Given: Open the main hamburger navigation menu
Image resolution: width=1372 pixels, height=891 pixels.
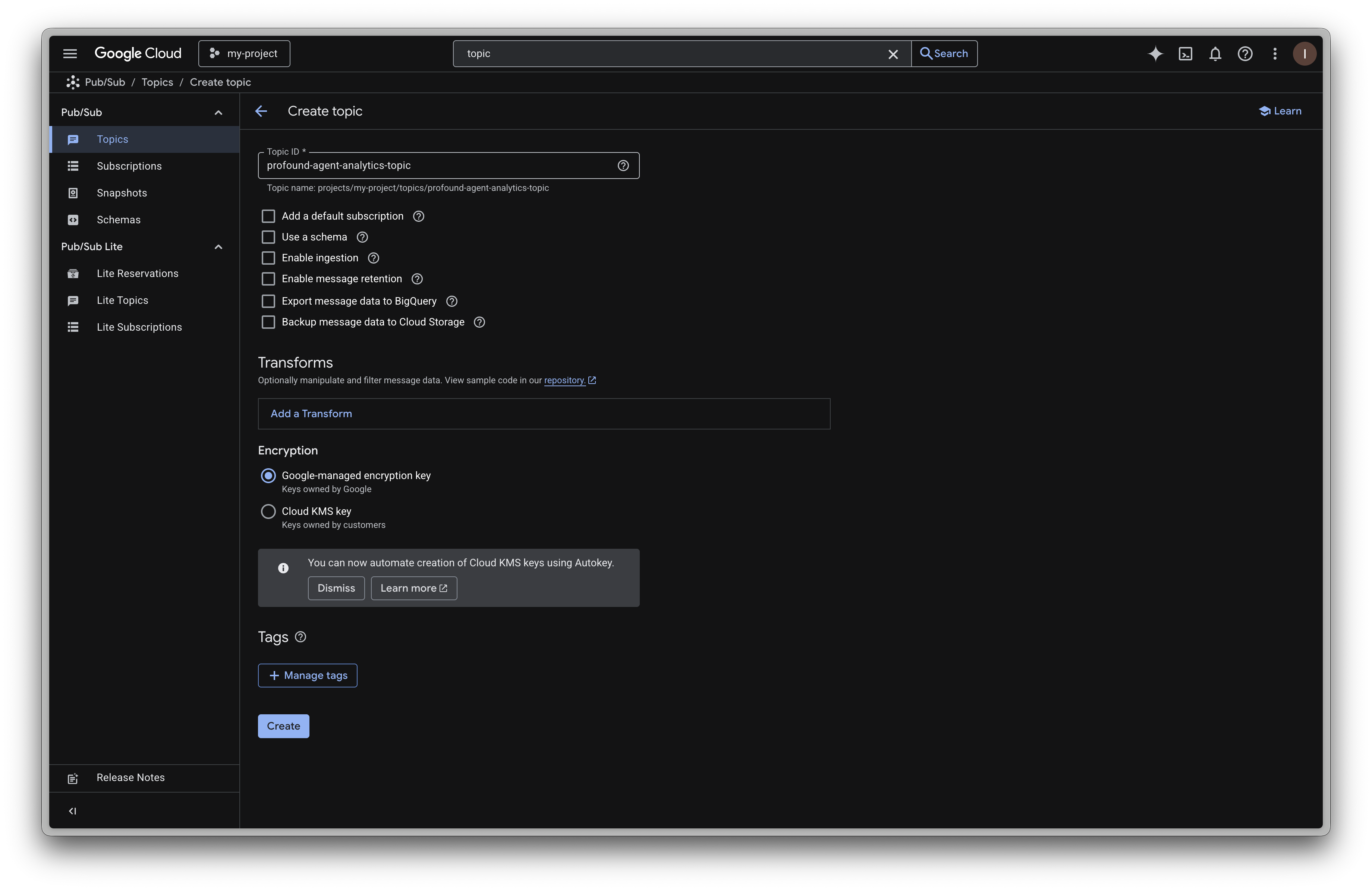Looking at the screenshot, I should pyautogui.click(x=70, y=54).
